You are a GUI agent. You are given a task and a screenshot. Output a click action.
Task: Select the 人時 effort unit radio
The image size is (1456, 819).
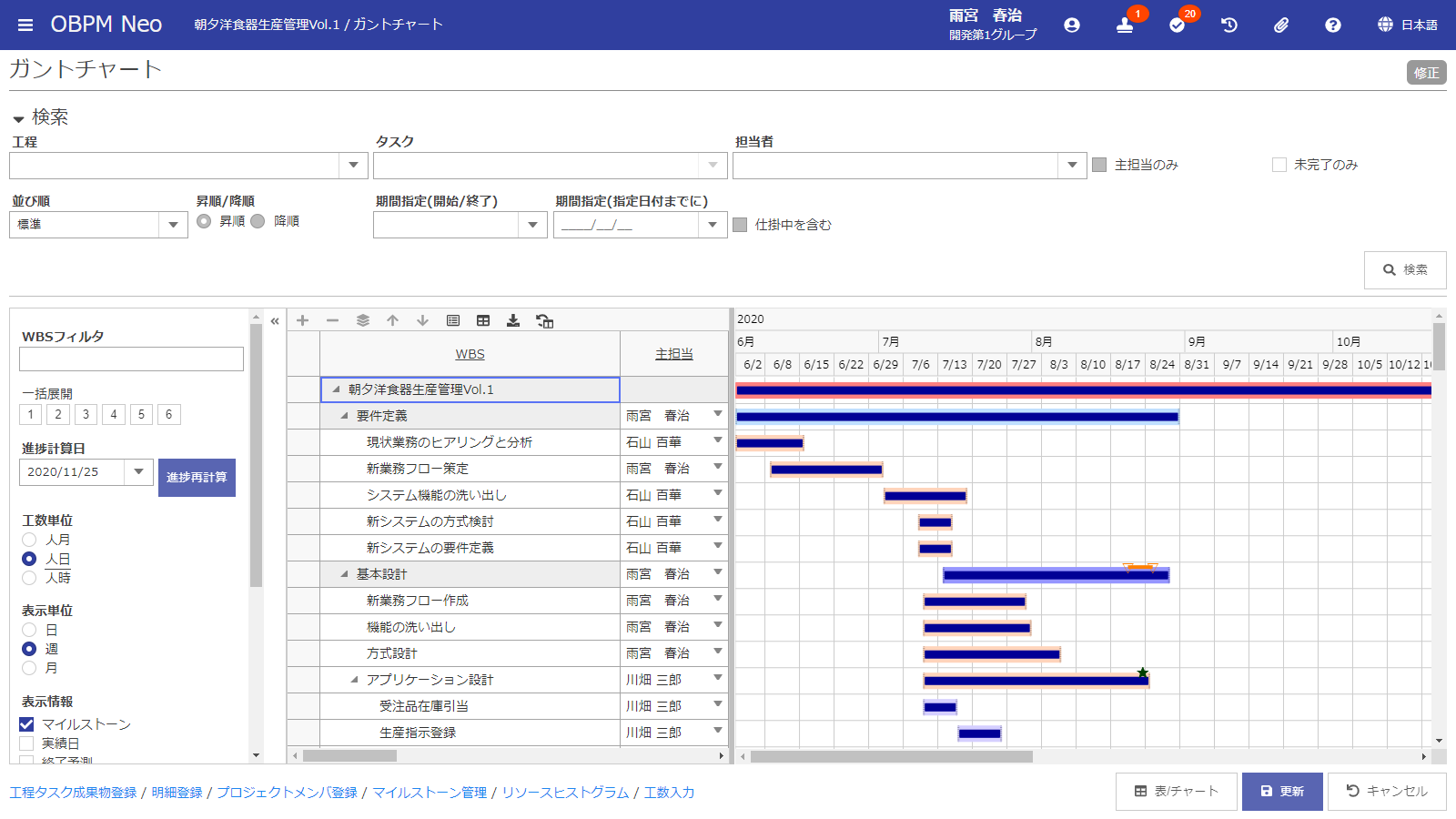(x=29, y=578)
